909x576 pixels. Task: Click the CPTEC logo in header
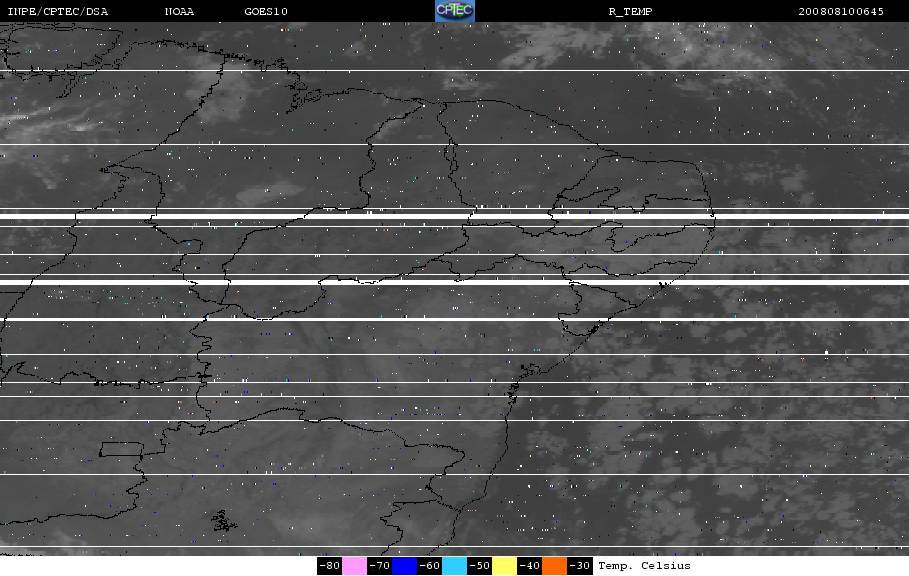coord(454,11)
